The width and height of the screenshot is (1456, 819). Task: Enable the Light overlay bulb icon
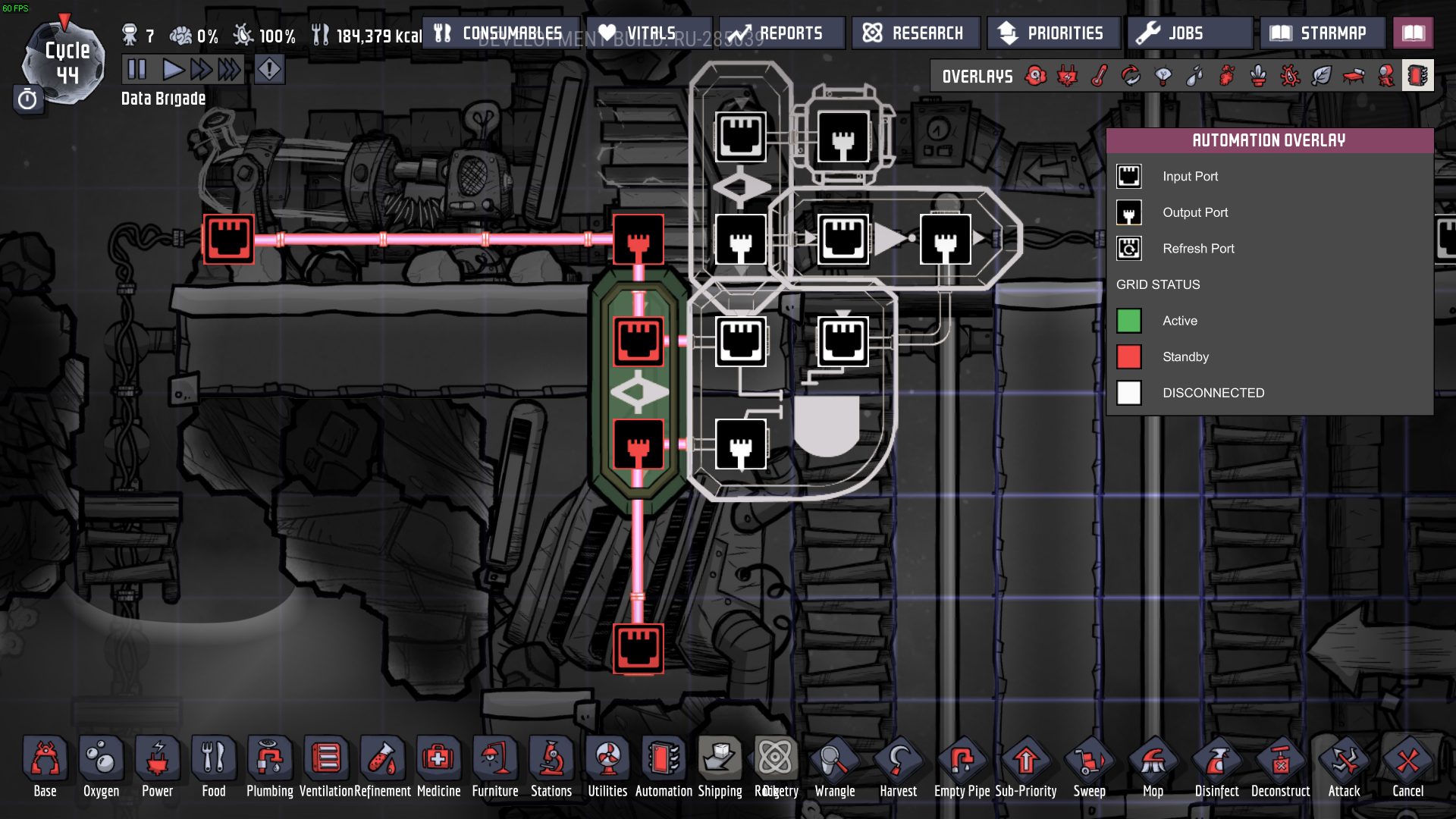1163,76
